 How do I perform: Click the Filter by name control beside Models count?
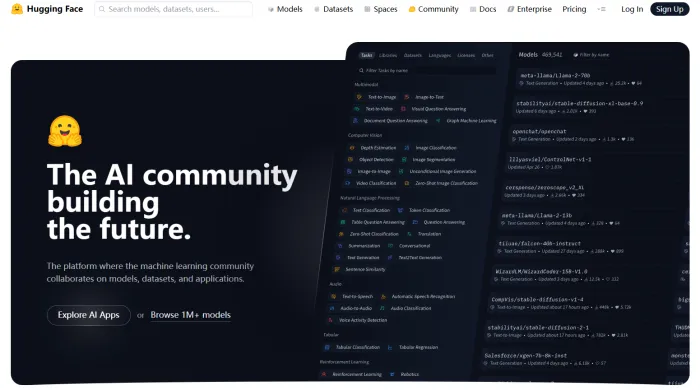pyautogui.click(x=591, y=55)
